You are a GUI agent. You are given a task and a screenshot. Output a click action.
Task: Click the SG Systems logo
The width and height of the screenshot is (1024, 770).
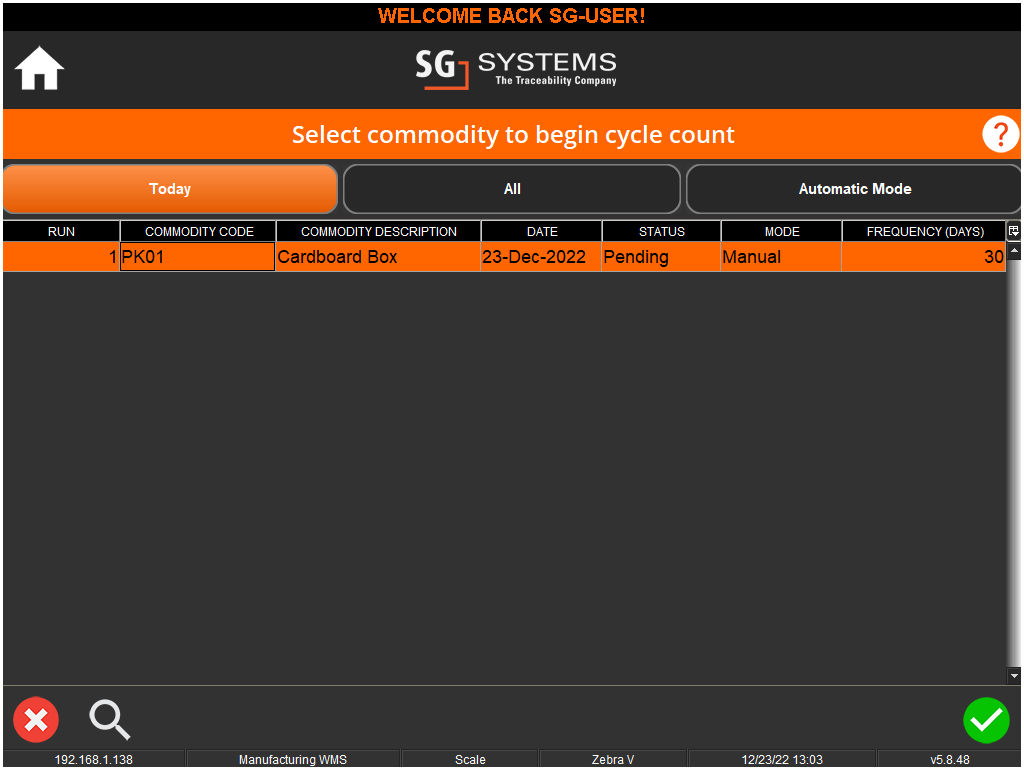pyautogui.click(x=515, y=69)
